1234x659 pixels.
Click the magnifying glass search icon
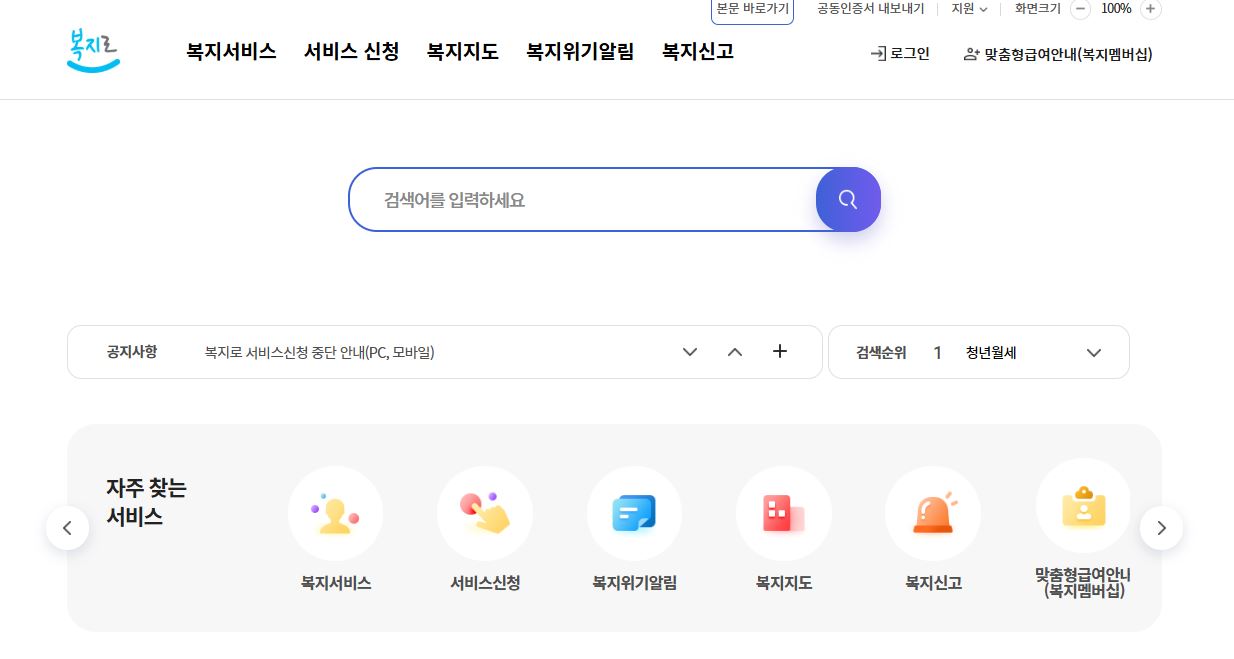pyautogui.click(x=848, y=199)
